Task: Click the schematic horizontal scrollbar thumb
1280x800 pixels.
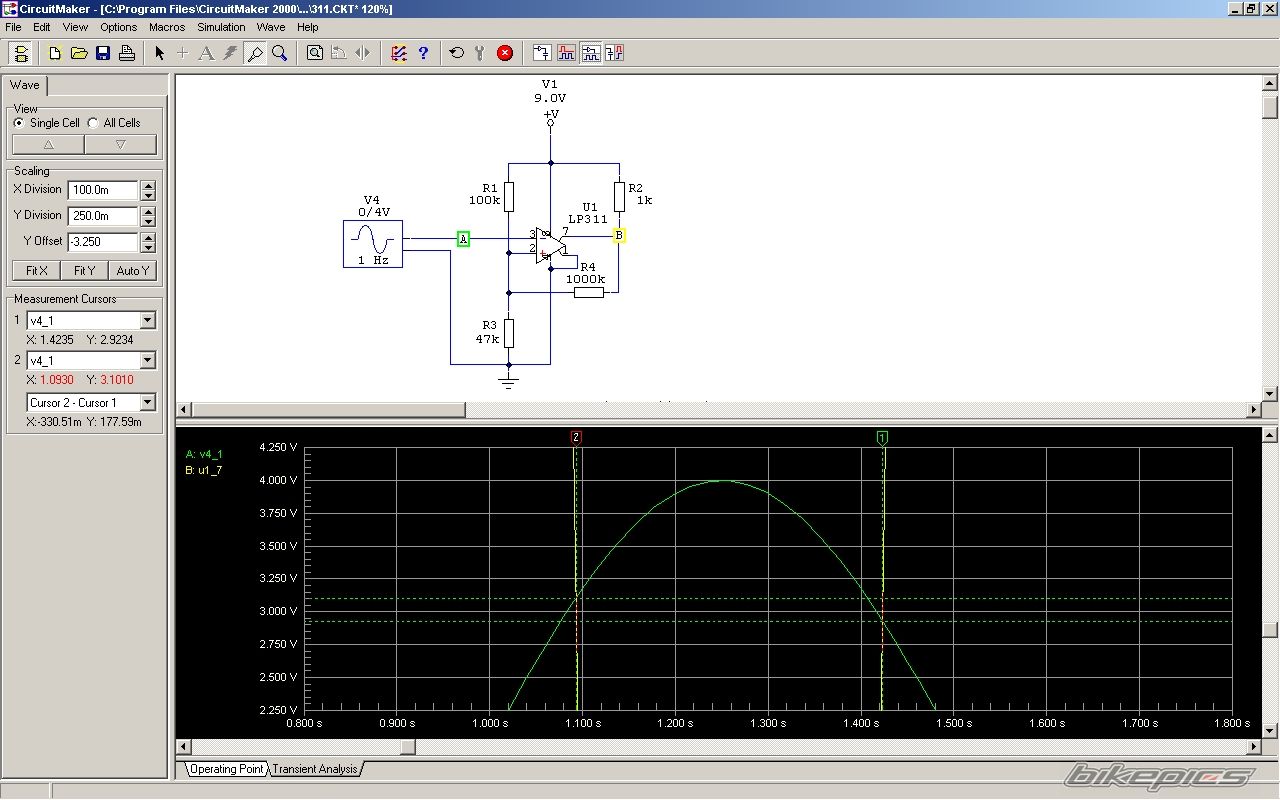Action: tap(329, 410)
